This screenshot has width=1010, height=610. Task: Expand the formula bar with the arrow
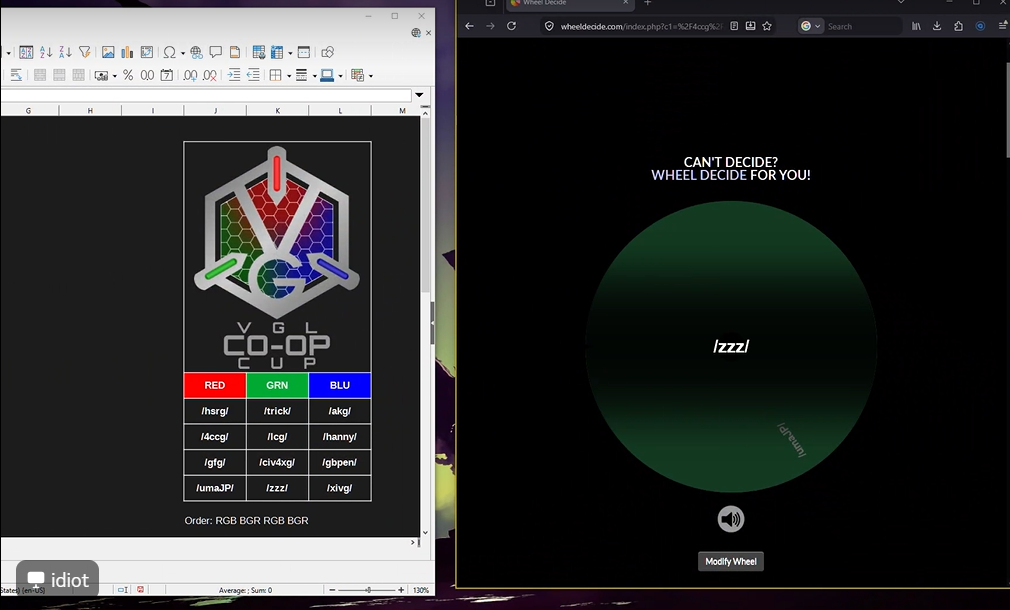tap(419, 95)
